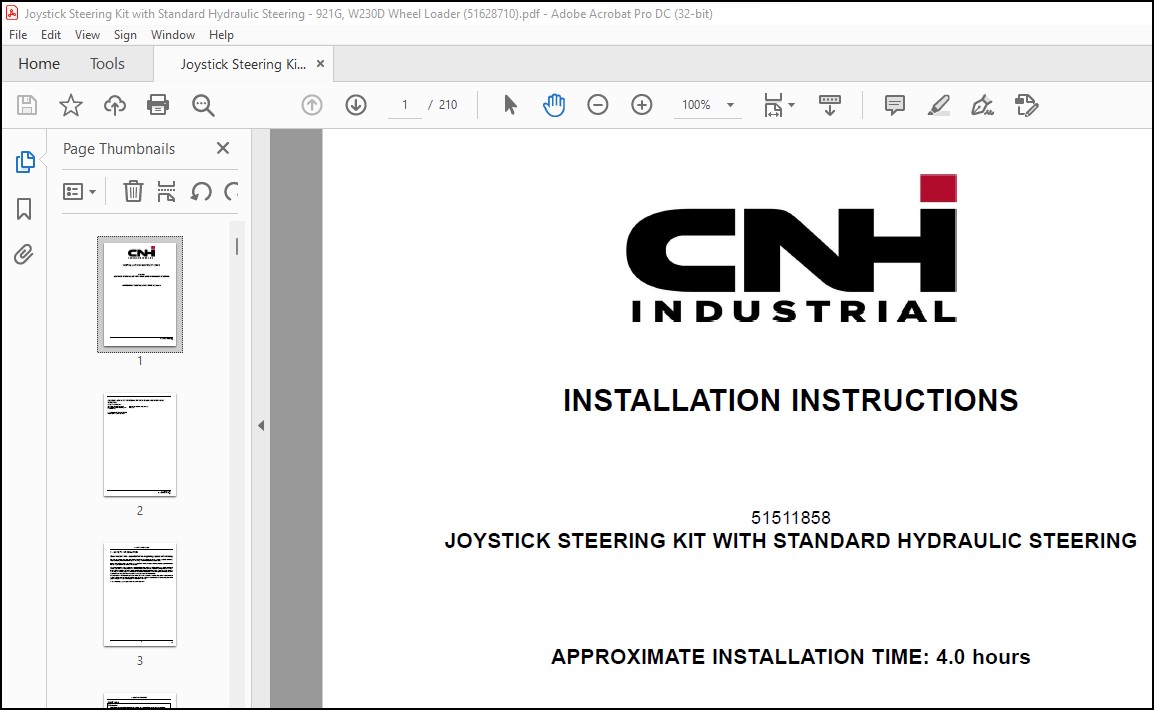The height and width of the screenshot is (710, 1154).
Task: Switch to the Home tab
Action: pos(39,64)
